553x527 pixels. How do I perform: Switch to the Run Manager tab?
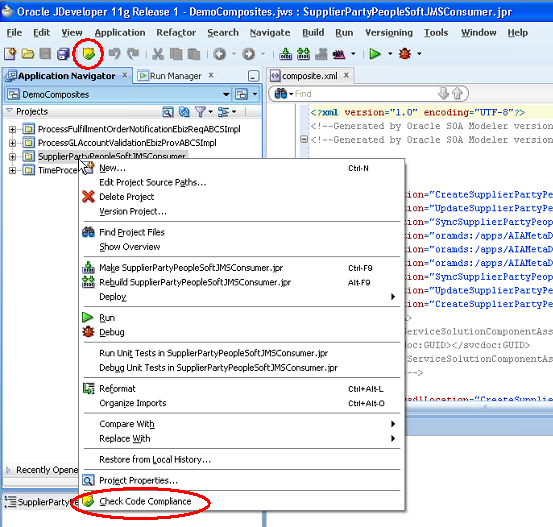(x=175, y=76)
